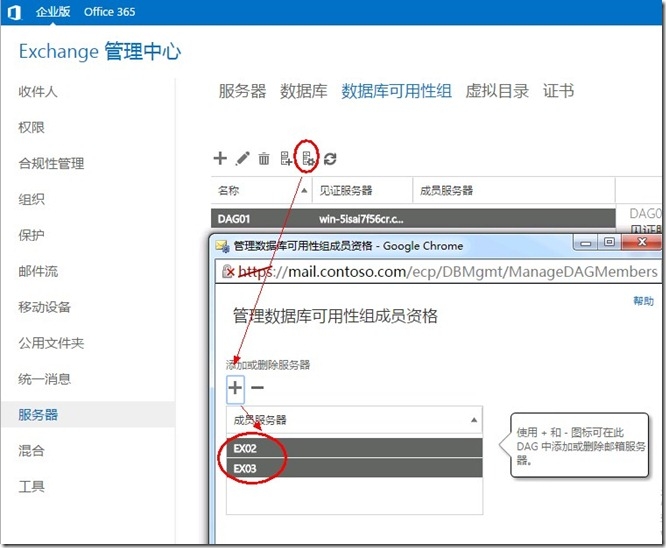
Task: Add a member server with plus button
Action: pos(235,388)
